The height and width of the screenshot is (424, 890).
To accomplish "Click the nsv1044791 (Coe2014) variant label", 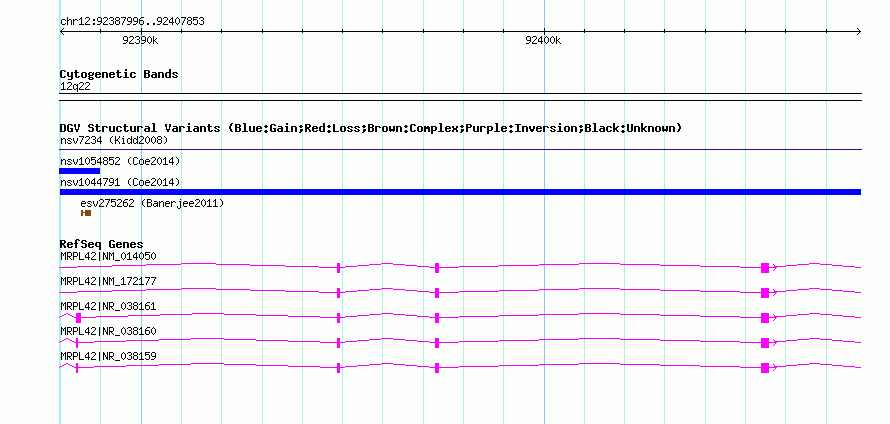I will (x=120, y=182).
